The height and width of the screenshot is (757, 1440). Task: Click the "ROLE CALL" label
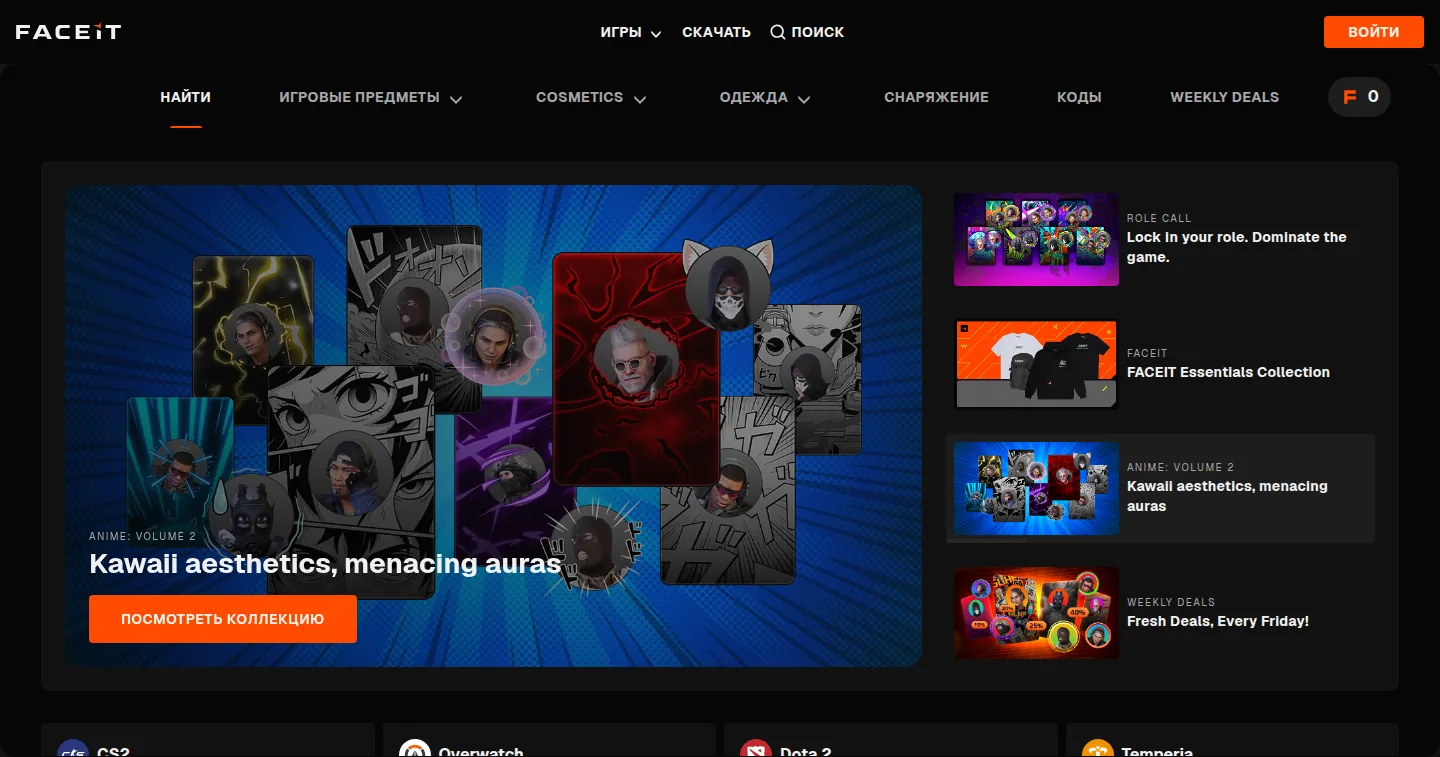1159,218
